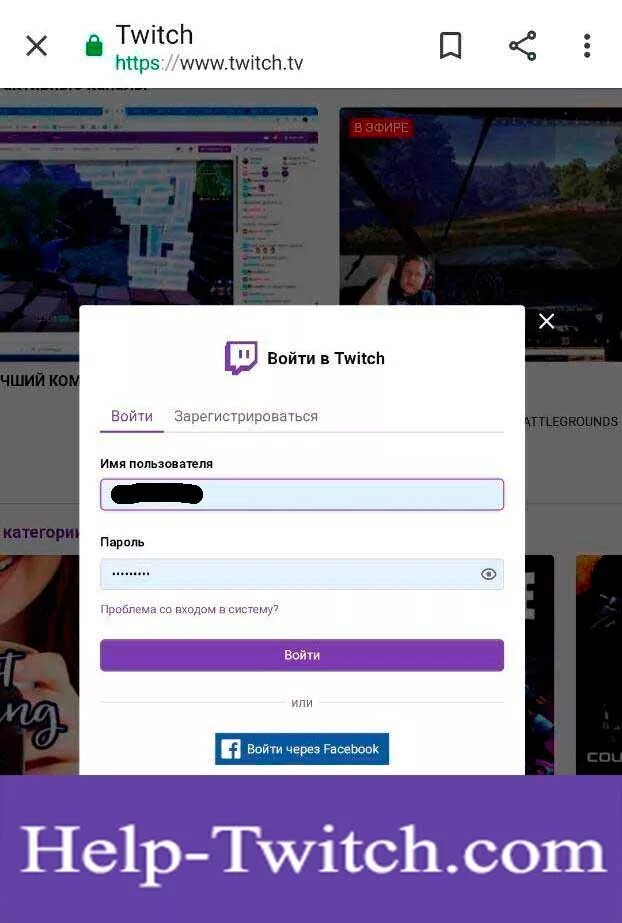Click the Facebook logo icon
The image size is (622, 923).
[230, 749]
